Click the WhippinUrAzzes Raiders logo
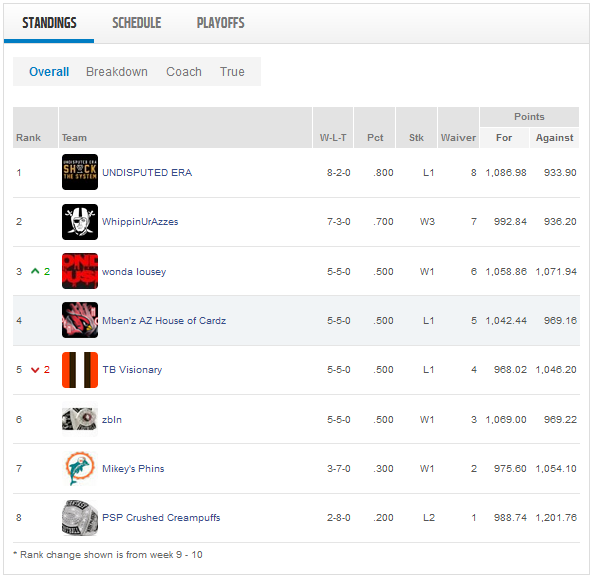Image resolution: width=594 pixels, height=582 pixels. pyautogui.click(x=80, y=222)
